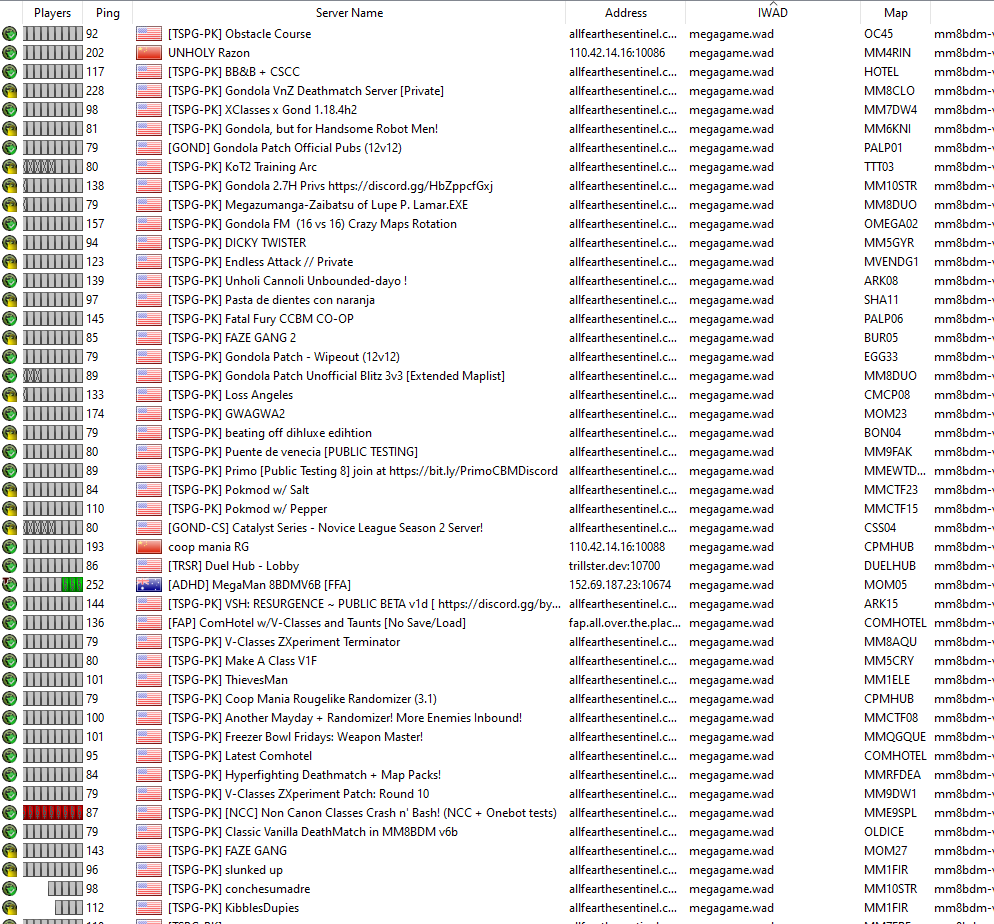Click the Address column header

(626, 13)
